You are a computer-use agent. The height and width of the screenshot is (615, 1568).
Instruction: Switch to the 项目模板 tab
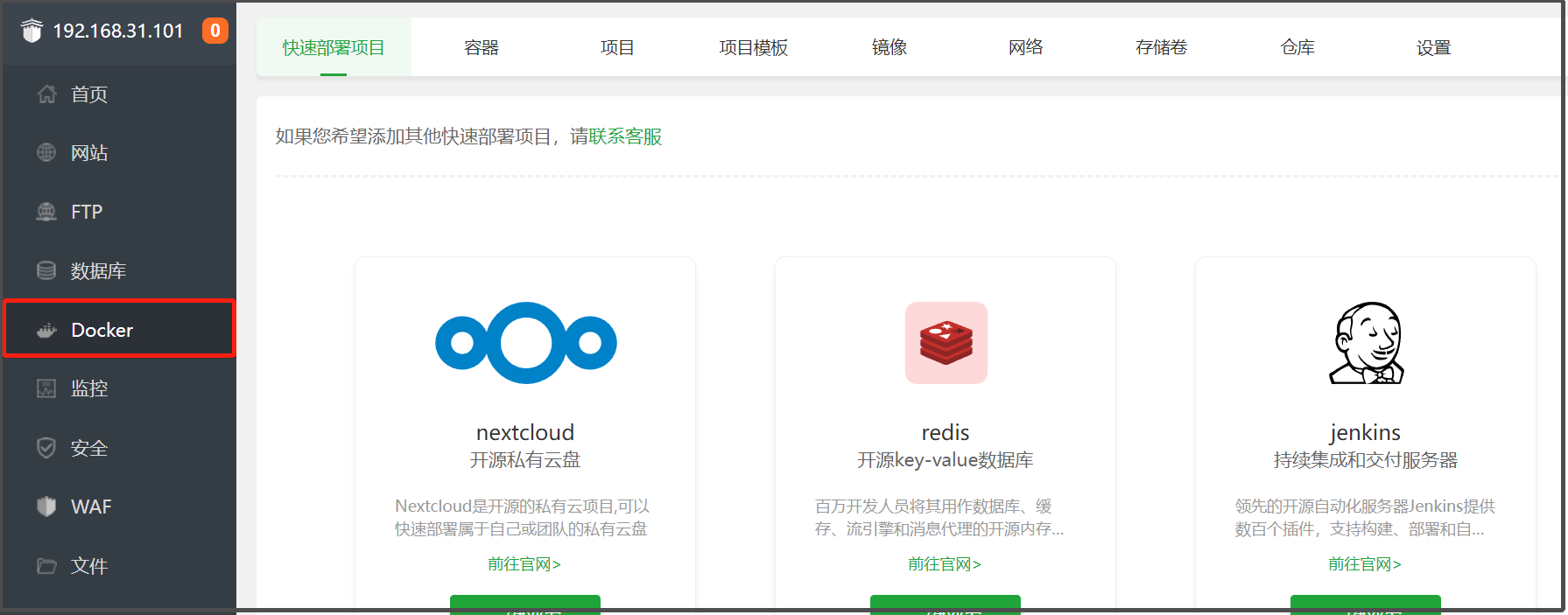pos(754,47)
